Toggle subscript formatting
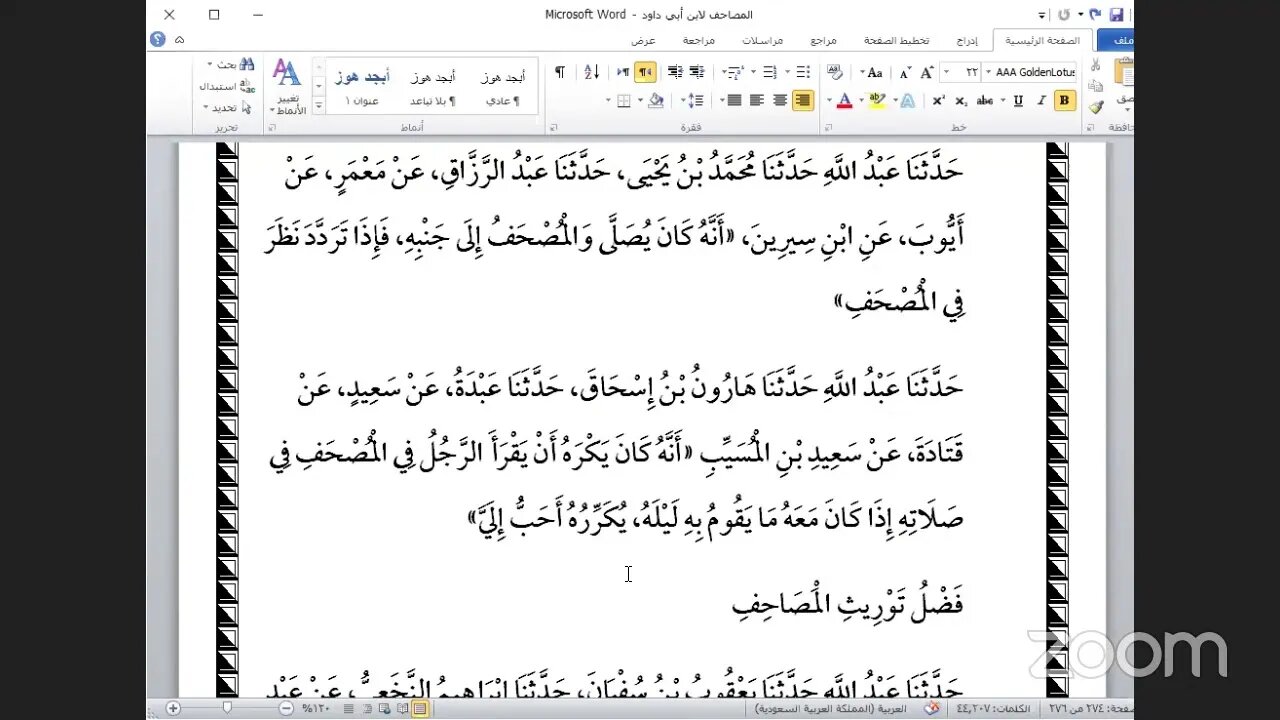This screenshot has width=1280, height=720. tap(961, 100)
